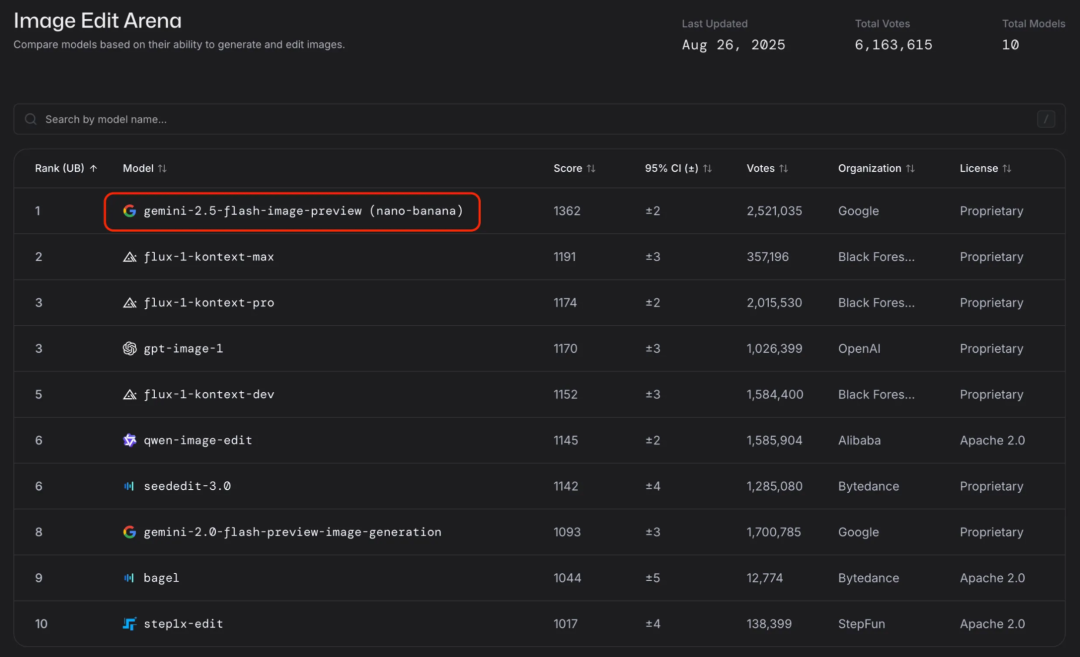Open the flux-1-kontext-pro model link

[x=208, y=303]
